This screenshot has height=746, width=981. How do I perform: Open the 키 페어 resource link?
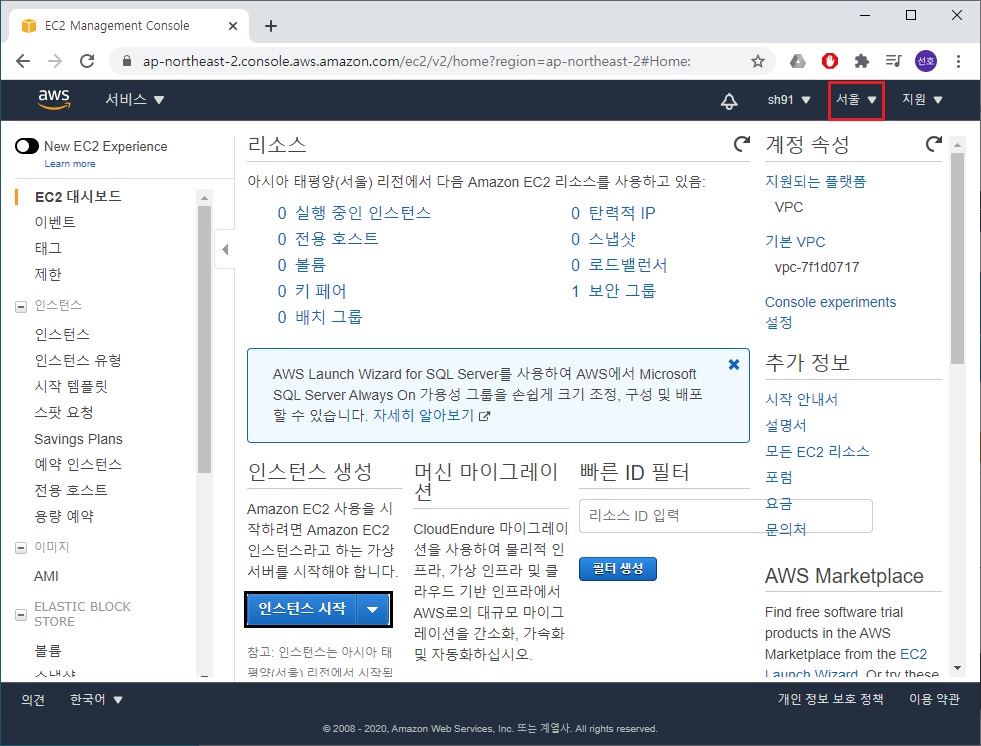[320, 291]
